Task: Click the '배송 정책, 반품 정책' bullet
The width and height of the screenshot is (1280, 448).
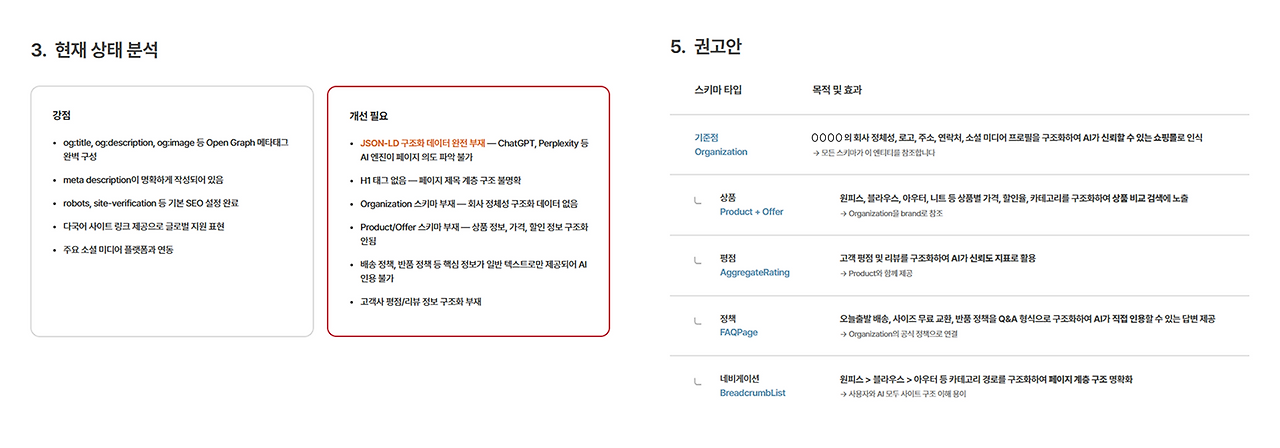Action: [469, 271]
